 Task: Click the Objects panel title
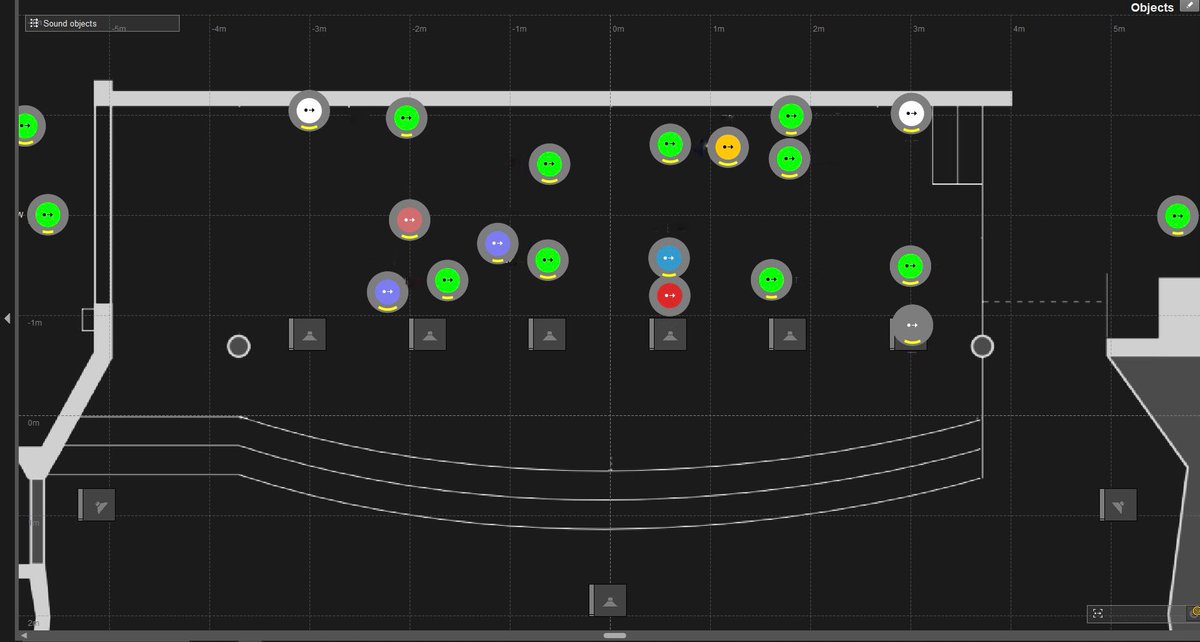pyautogui.click(x=1152, y=7)
